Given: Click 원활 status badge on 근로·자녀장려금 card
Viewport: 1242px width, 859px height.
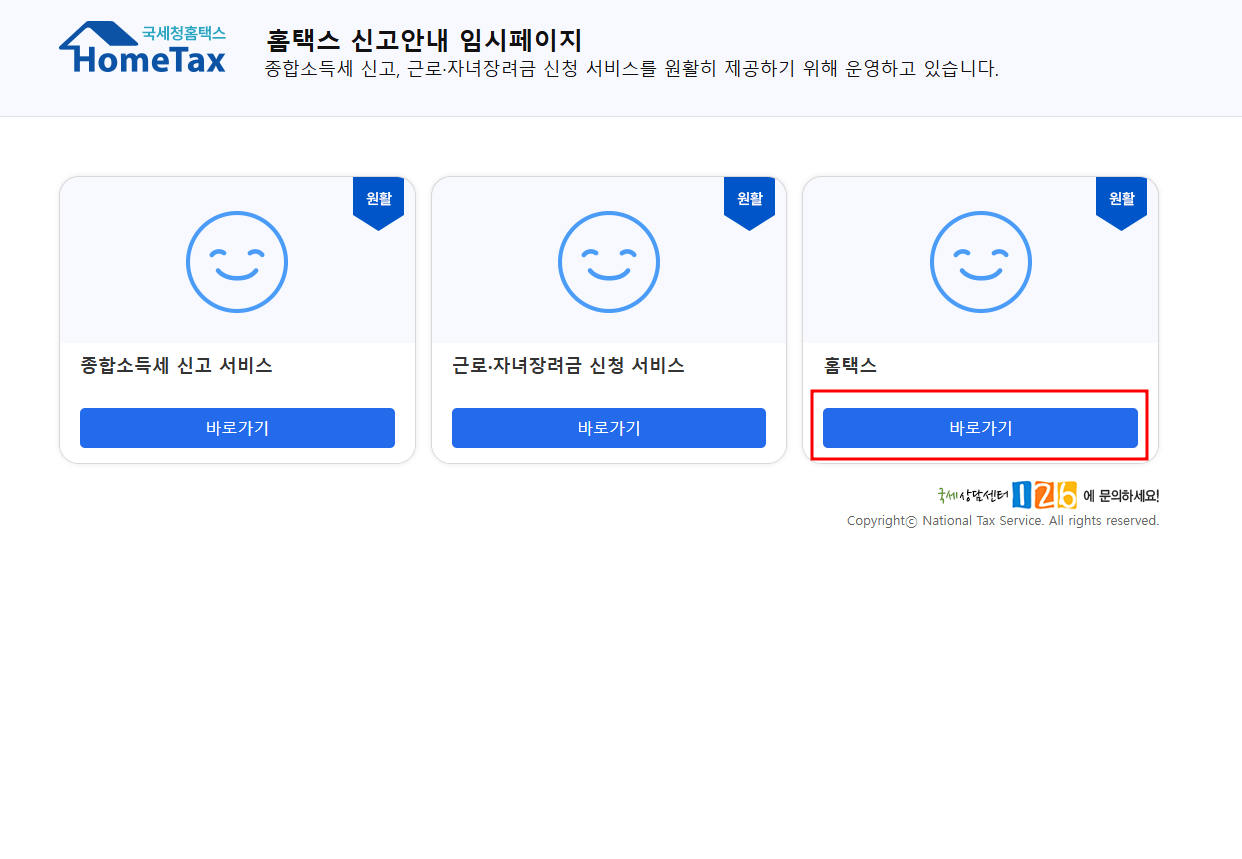Looking at the screenshot, I should [749, 203].
